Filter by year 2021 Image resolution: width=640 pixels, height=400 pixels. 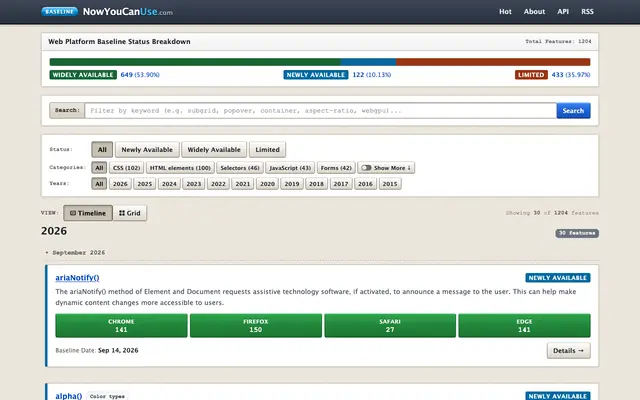[242, 184]
